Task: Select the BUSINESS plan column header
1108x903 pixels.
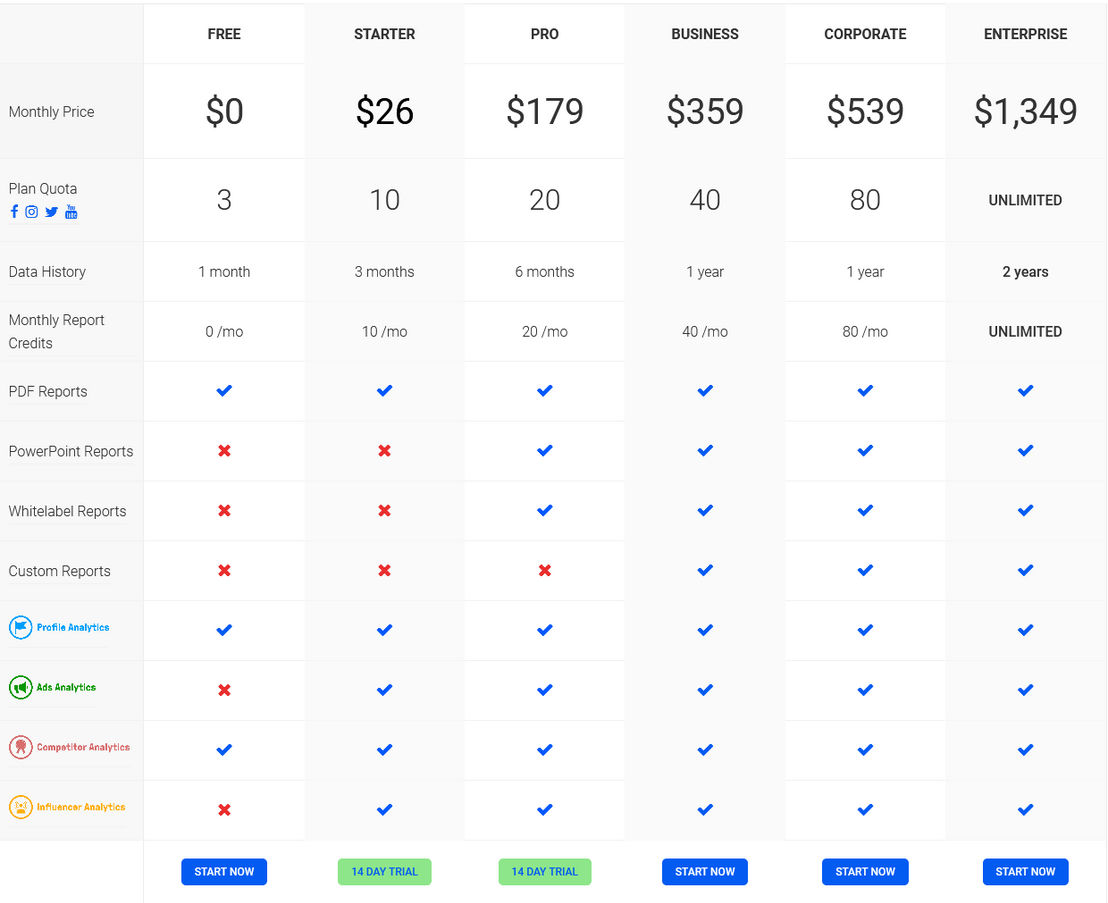Action: [x=705, y=34]
